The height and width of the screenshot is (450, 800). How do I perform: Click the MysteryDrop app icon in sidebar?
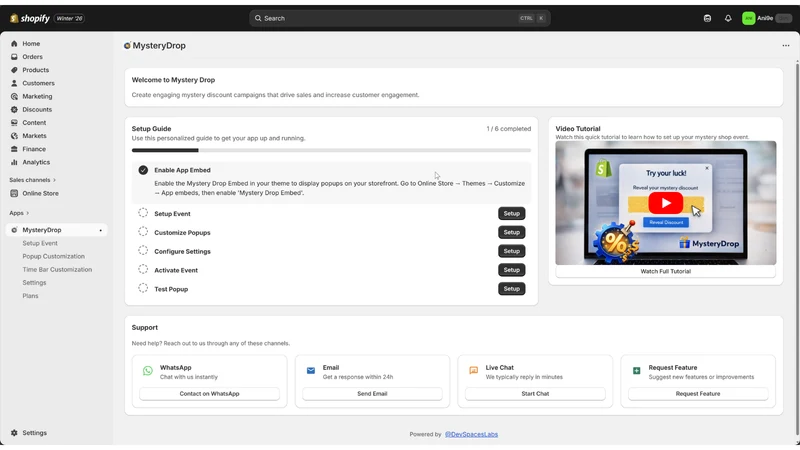14,230
